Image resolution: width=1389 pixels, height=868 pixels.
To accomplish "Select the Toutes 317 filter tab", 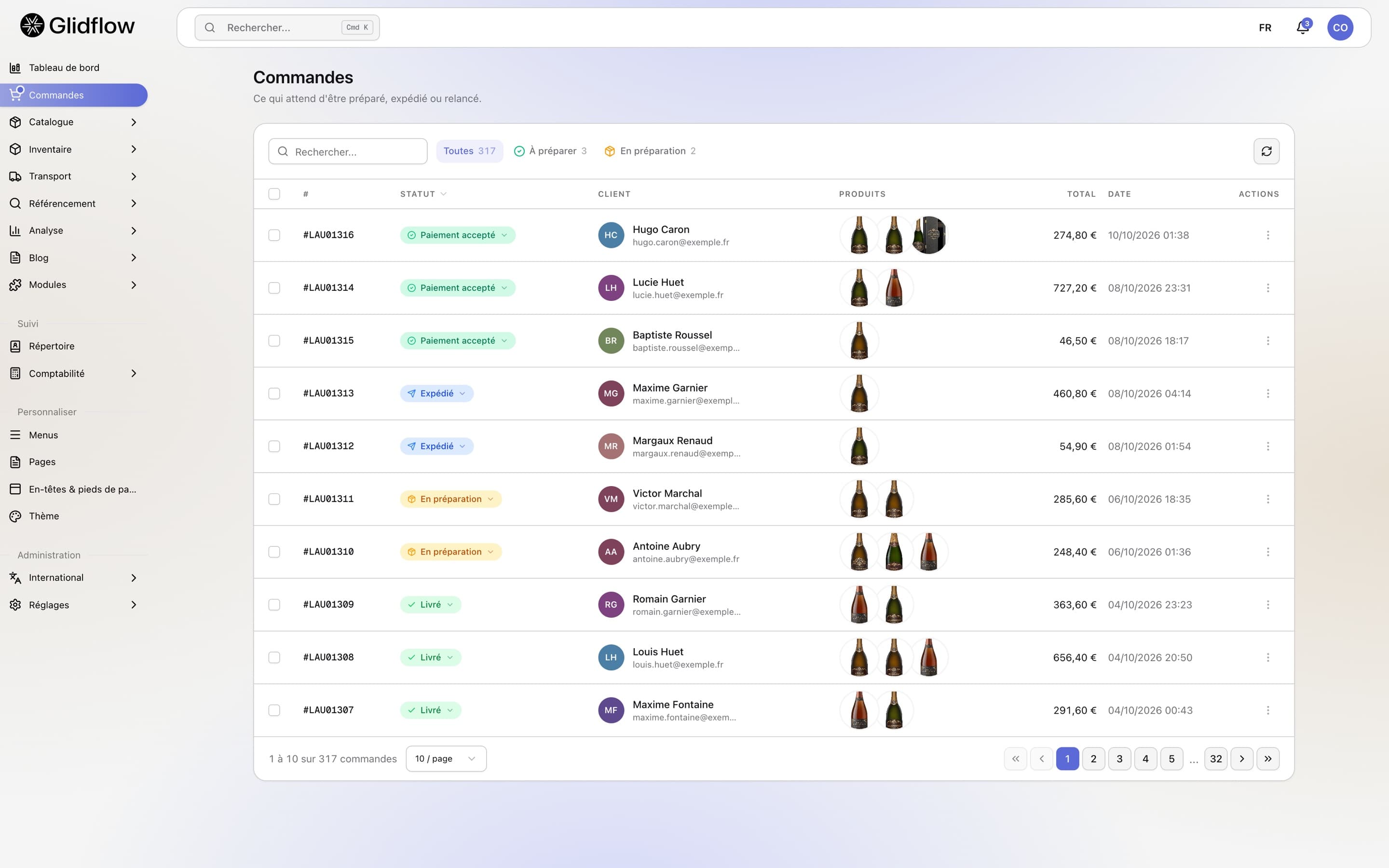I will pos(469,151).
